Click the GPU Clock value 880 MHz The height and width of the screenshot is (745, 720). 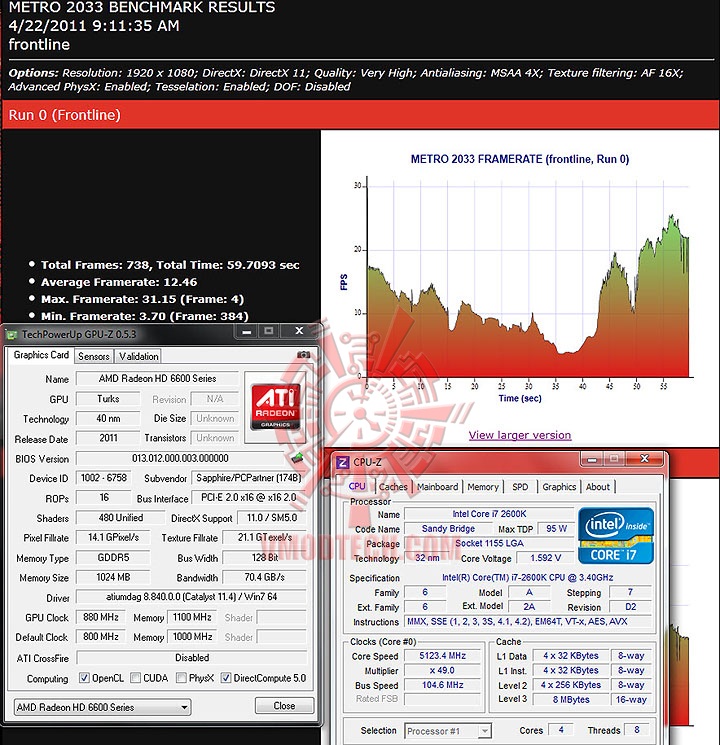pyautogui.click(x=101, y=617)
